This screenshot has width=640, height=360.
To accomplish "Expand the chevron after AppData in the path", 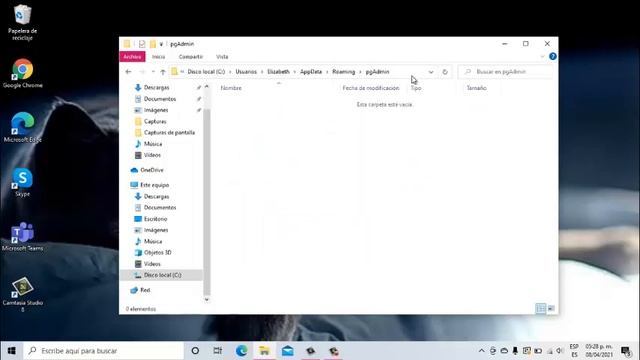I will click(x=327, y=72).
